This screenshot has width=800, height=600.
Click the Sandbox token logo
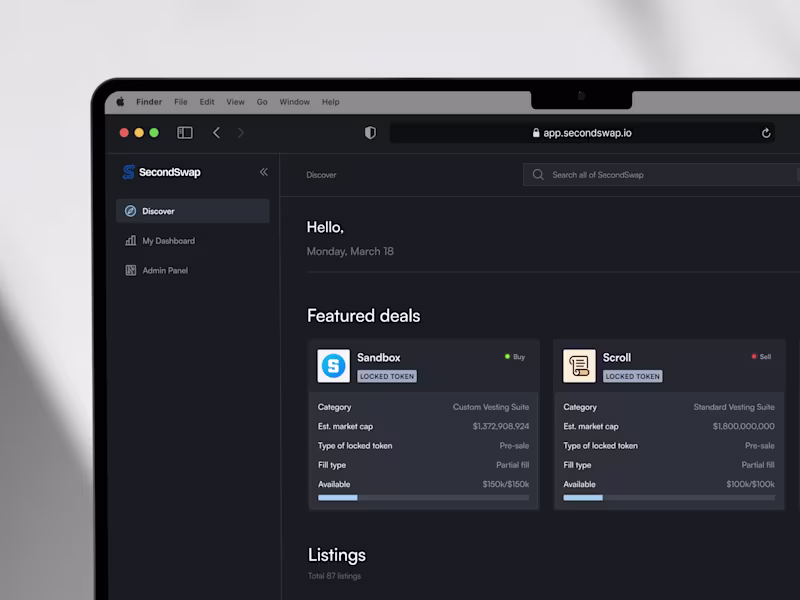coord(334,366)
